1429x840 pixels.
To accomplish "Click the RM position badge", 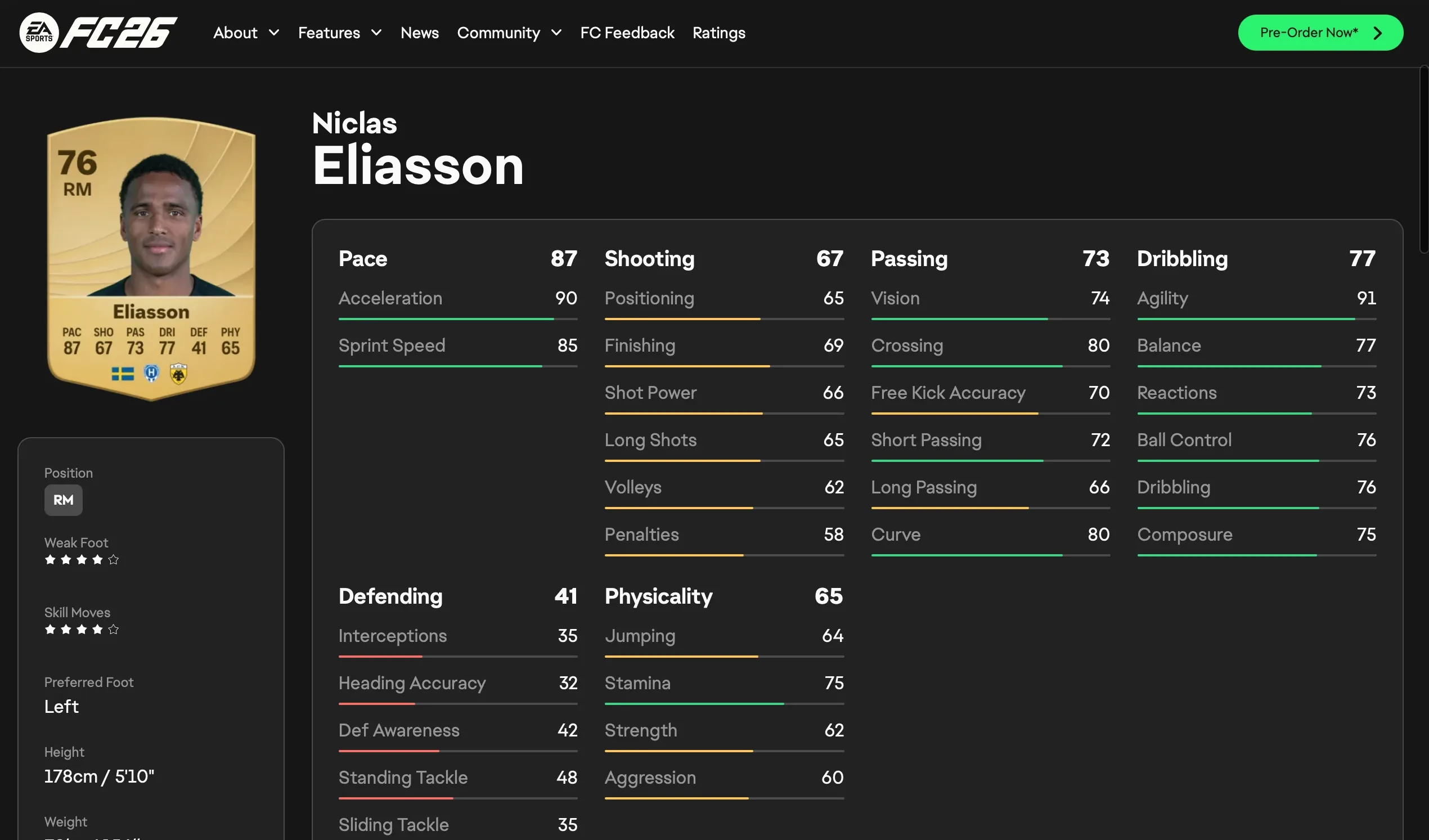I will click(x=64, y=500).
